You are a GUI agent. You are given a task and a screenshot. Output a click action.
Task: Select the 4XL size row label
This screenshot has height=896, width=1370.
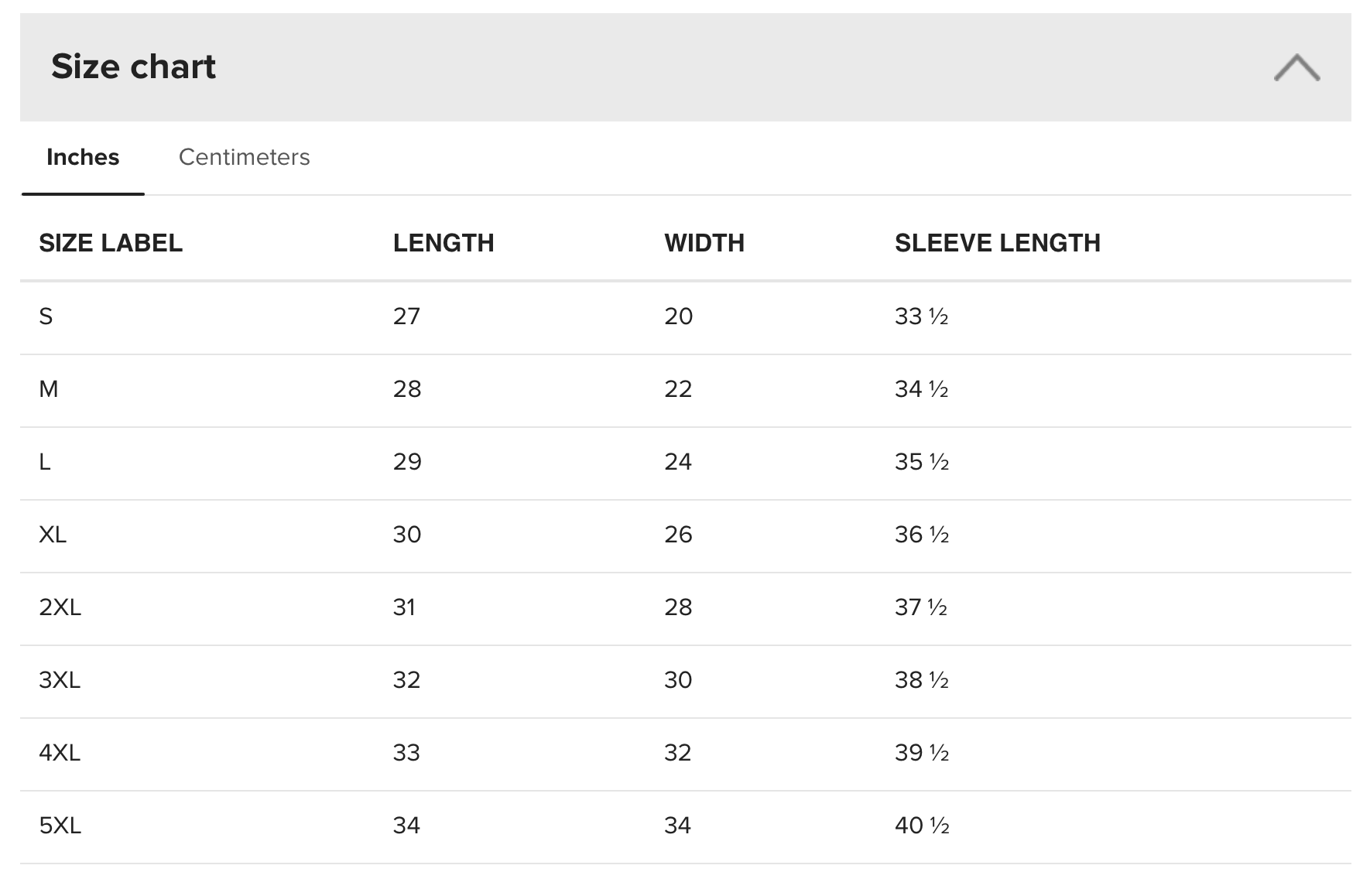(60, 753)
